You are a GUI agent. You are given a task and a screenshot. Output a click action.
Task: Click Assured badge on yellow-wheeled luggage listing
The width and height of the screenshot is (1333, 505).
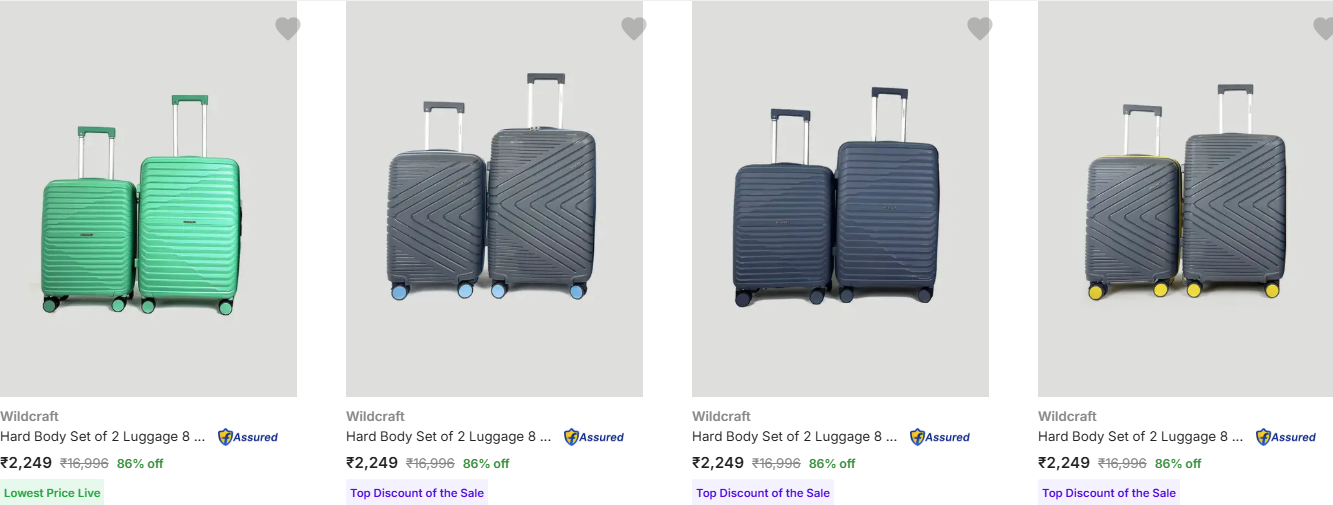coord(1286,437)
